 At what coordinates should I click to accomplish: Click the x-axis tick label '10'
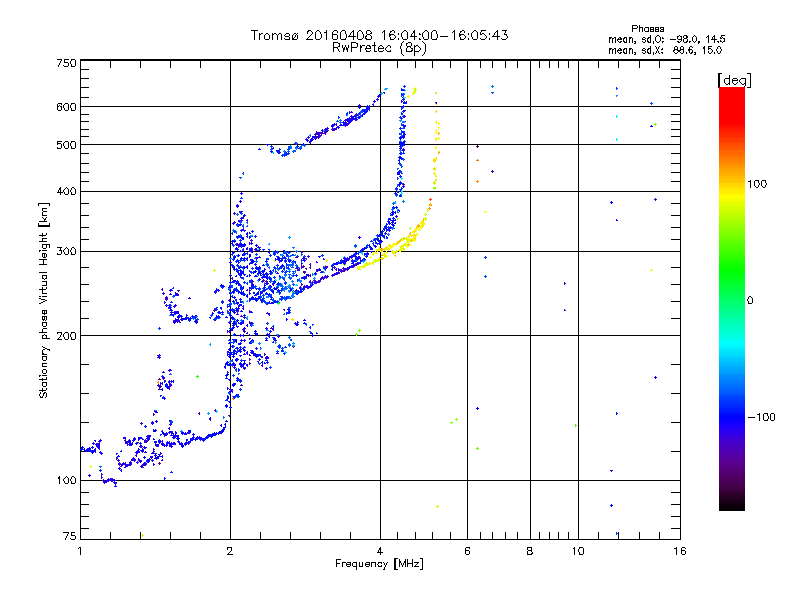click(x=578, y=551)
